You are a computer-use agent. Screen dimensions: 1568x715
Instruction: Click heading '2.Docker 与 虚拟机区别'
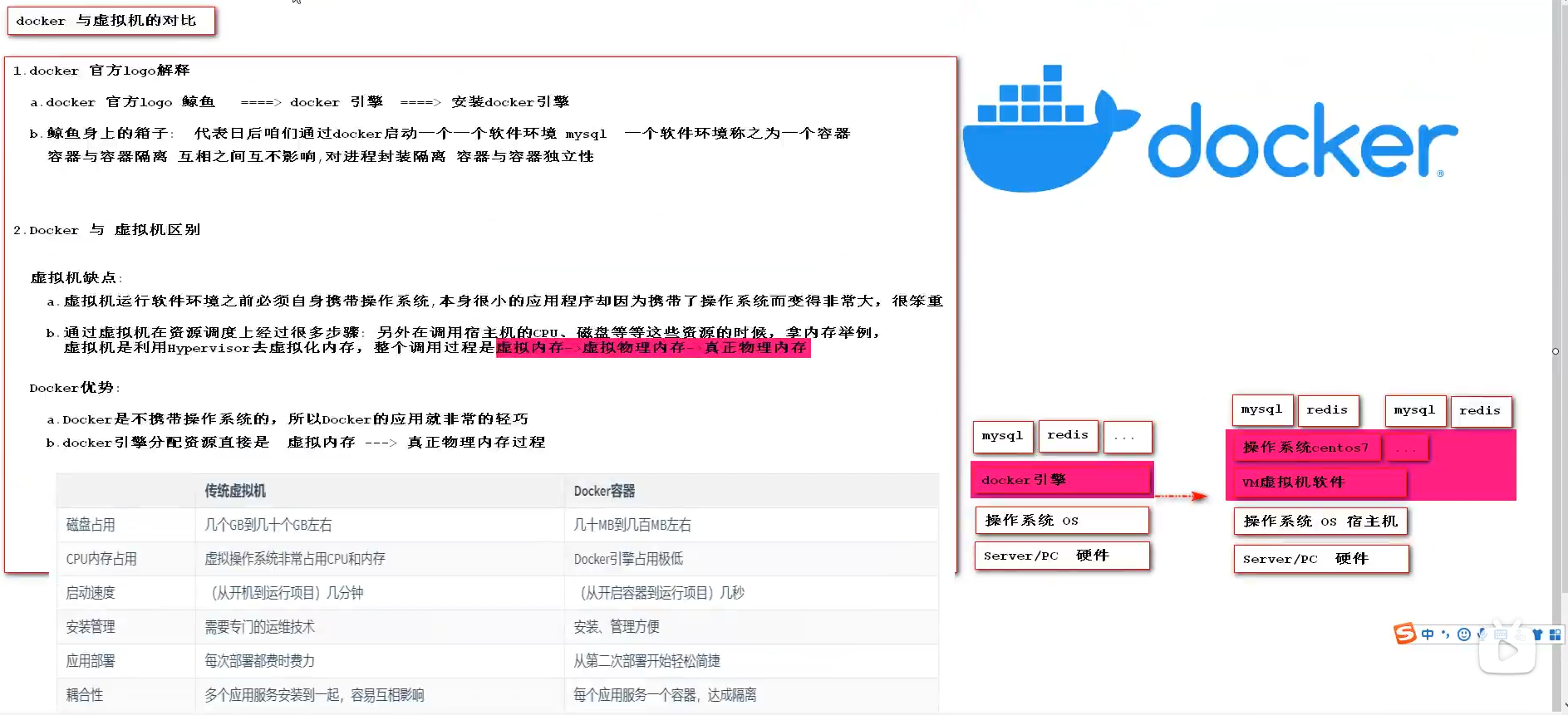coord(106,230)
